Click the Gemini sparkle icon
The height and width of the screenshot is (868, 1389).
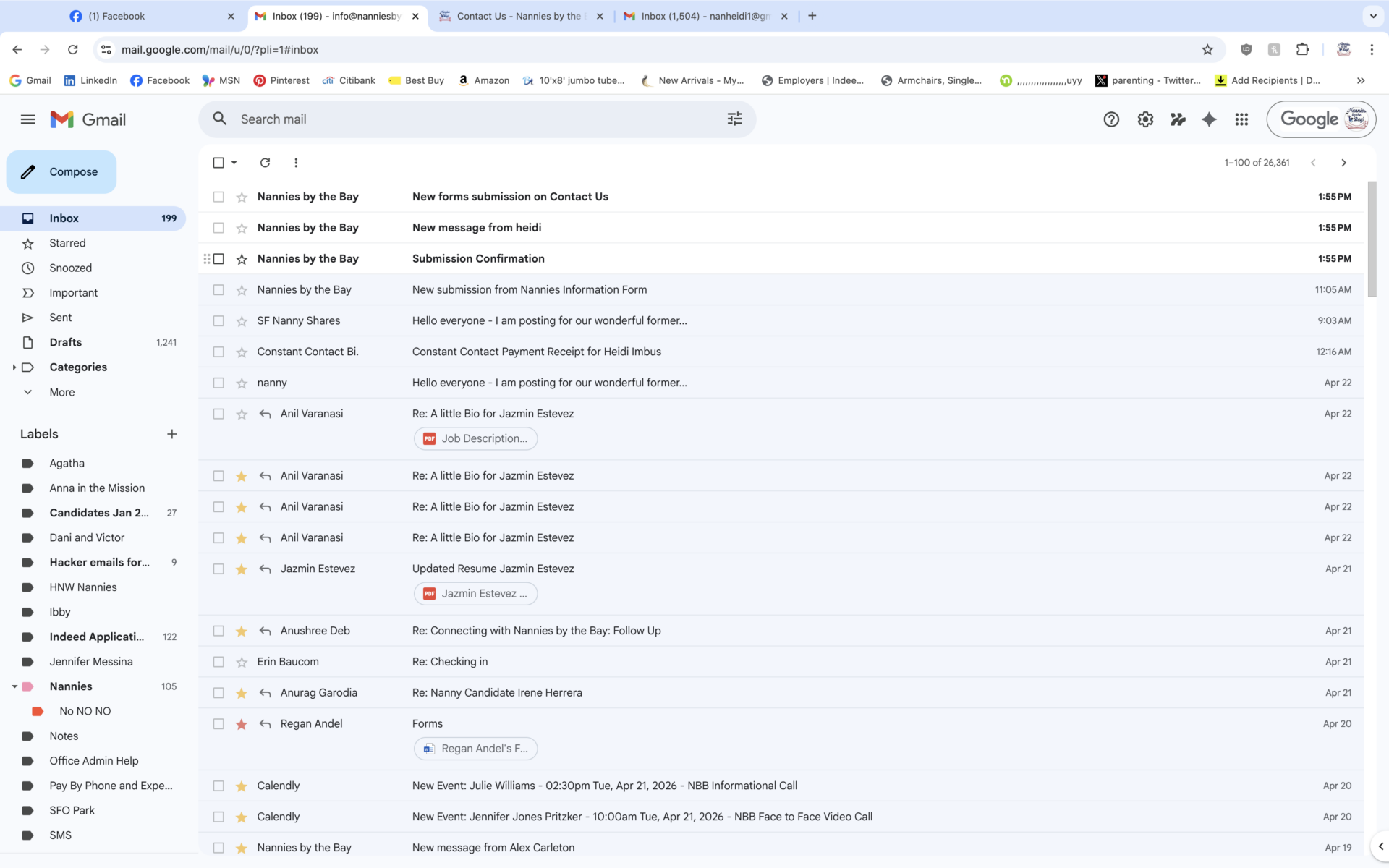pos(1209,119)
